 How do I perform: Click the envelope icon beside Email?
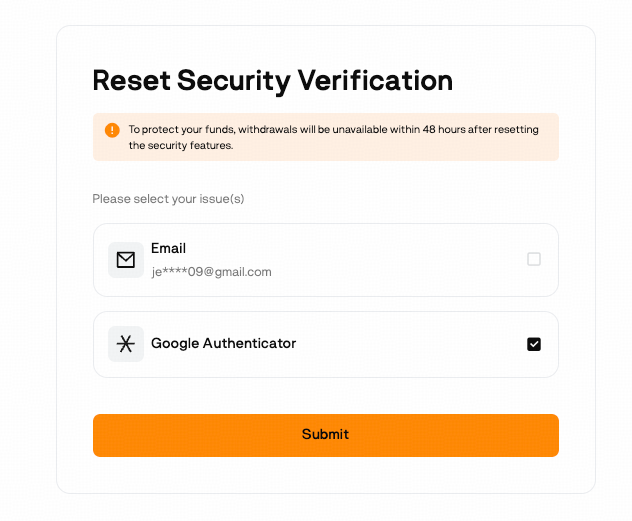[126, 260]
